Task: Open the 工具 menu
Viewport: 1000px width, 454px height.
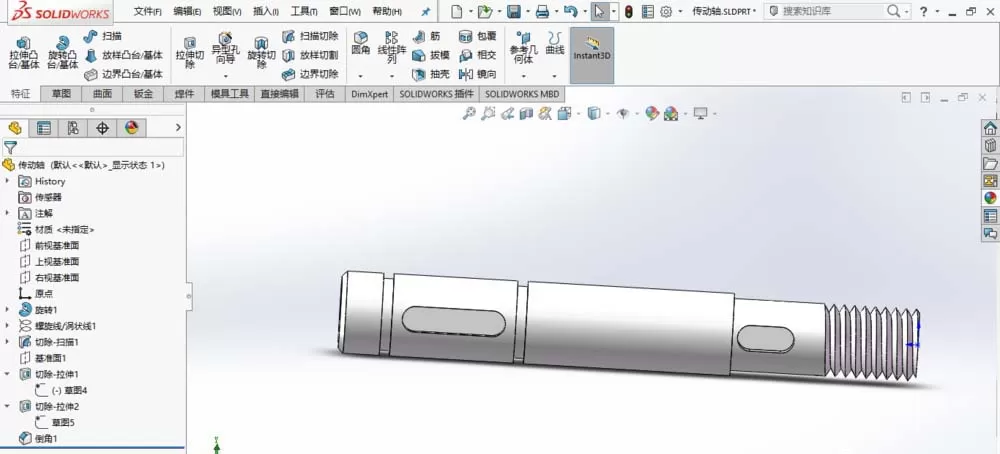Action: 304,11
